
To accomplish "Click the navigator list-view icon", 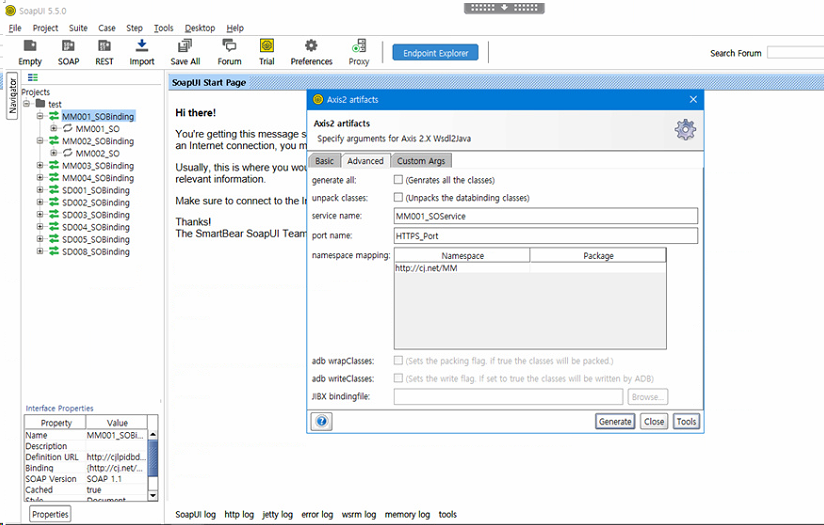I will tap(33, 77).
